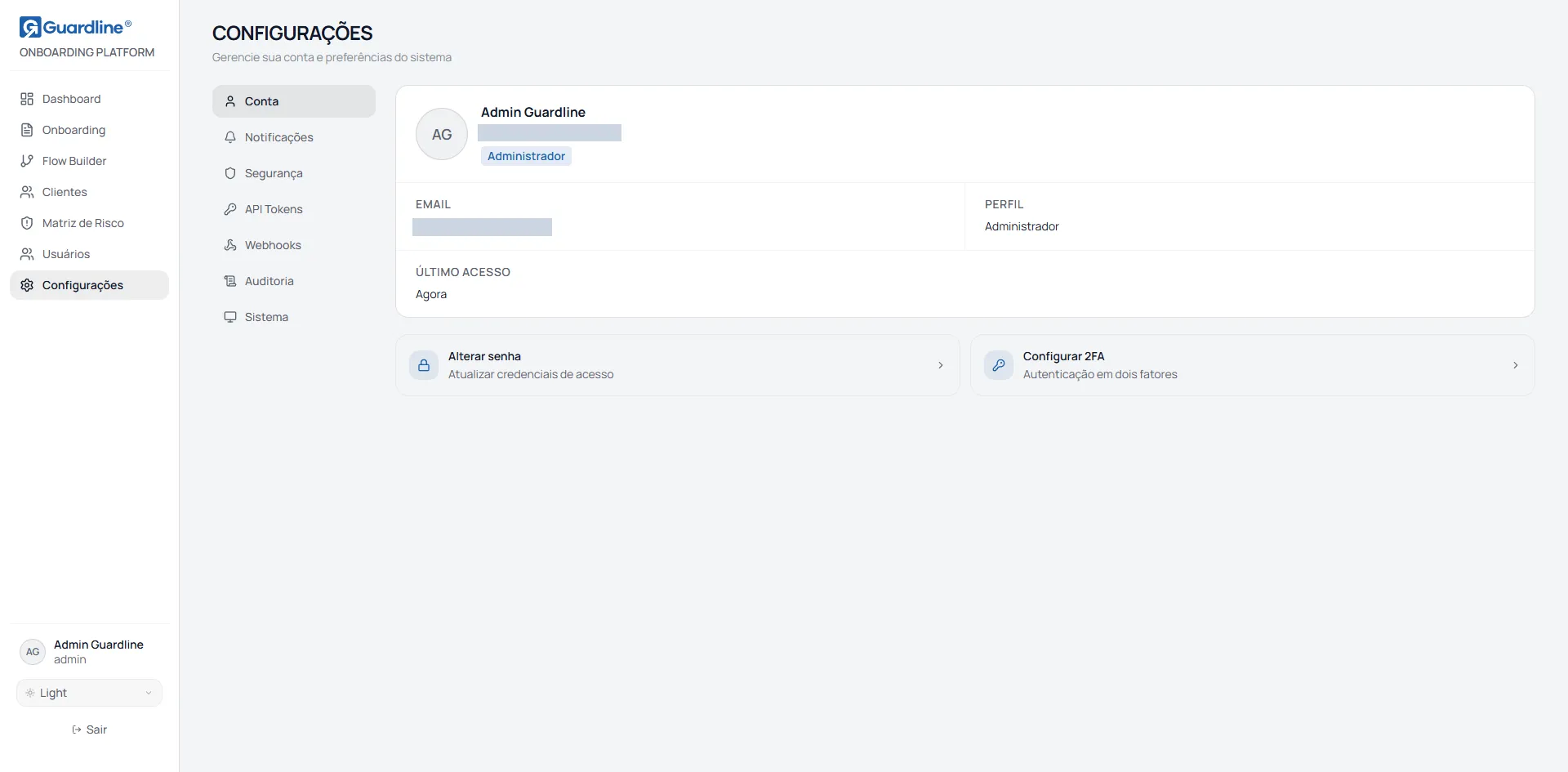1568x772 pixels.
Task: Click the Sistema monitor icon
Action: pyautogui.click(x=230, y=317)
